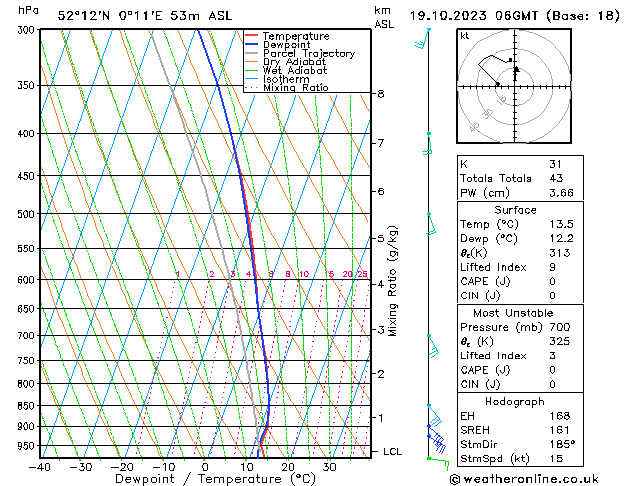Click the -10 temperature axis label
The image size is (629, 486).
pyautogui.click(x=164, y=467)
